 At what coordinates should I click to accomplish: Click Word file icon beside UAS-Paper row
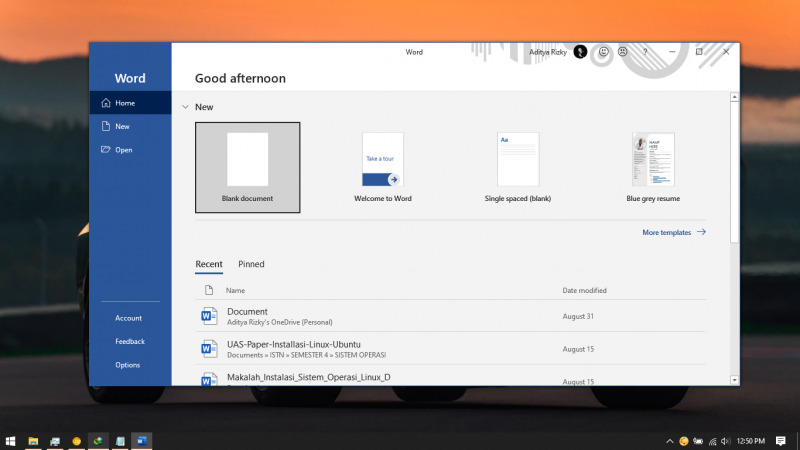(209, 349)
